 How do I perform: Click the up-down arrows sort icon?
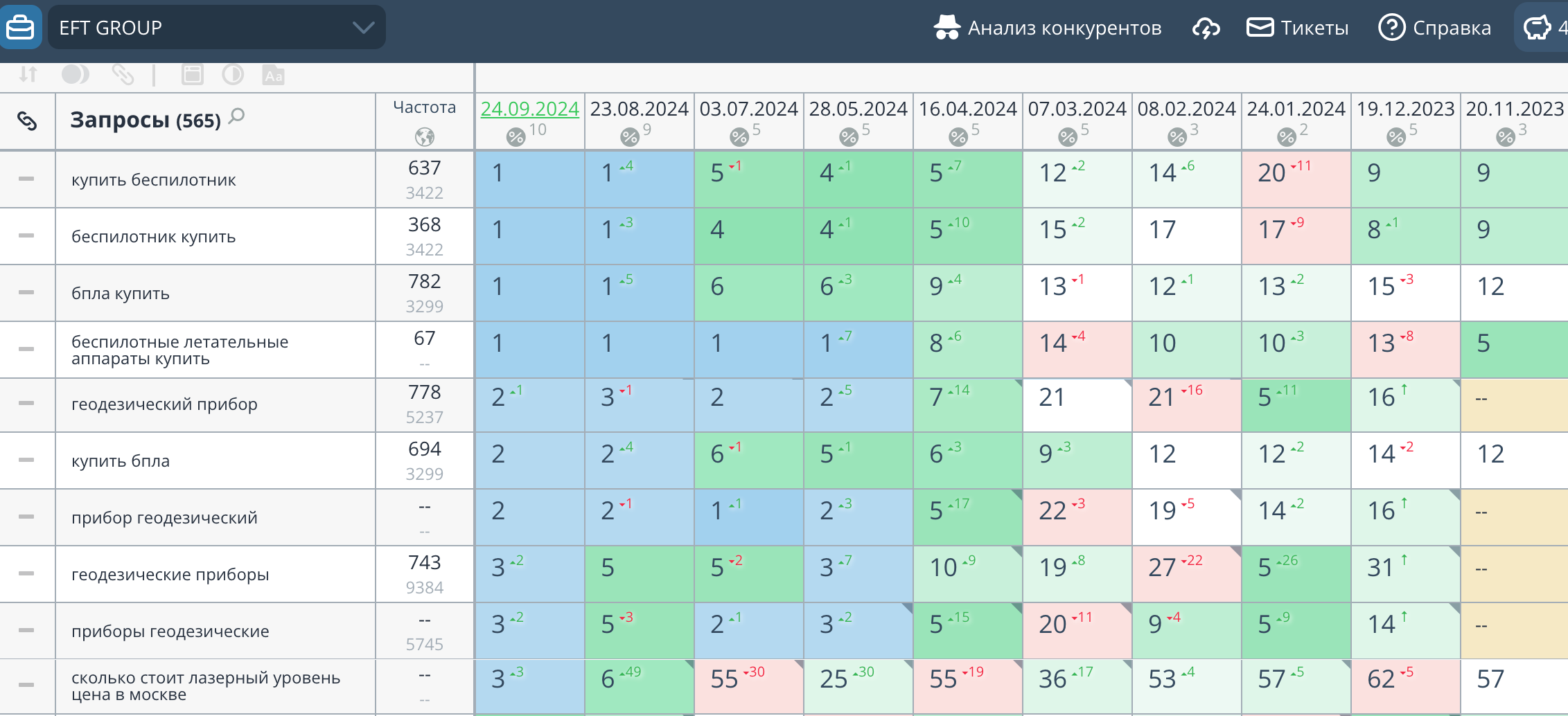pos(28,74)
